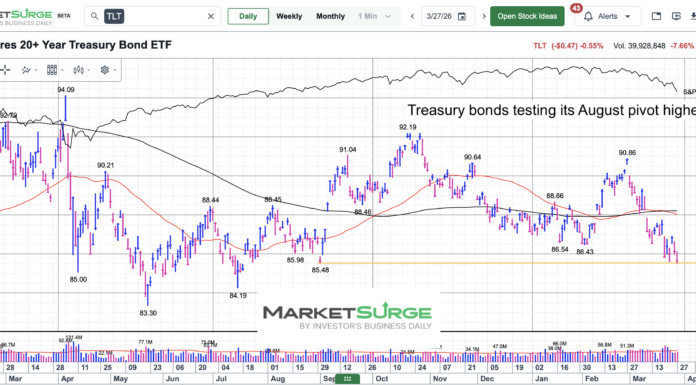Click the BETA badge beside the logo
The height and width of the screenshot is (385, 696).
point(63,16)
